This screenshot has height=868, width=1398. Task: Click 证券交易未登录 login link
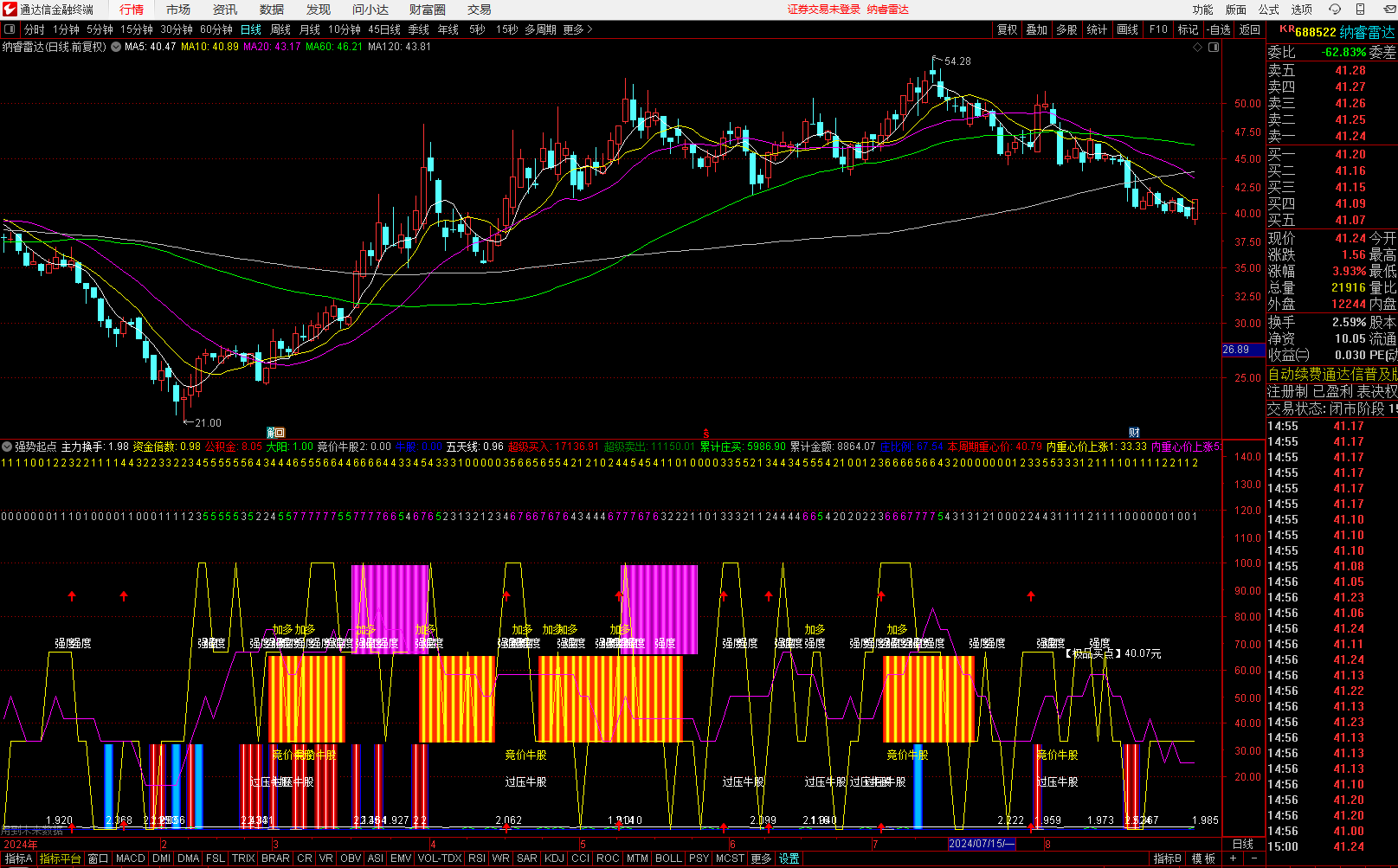[823, 10]
